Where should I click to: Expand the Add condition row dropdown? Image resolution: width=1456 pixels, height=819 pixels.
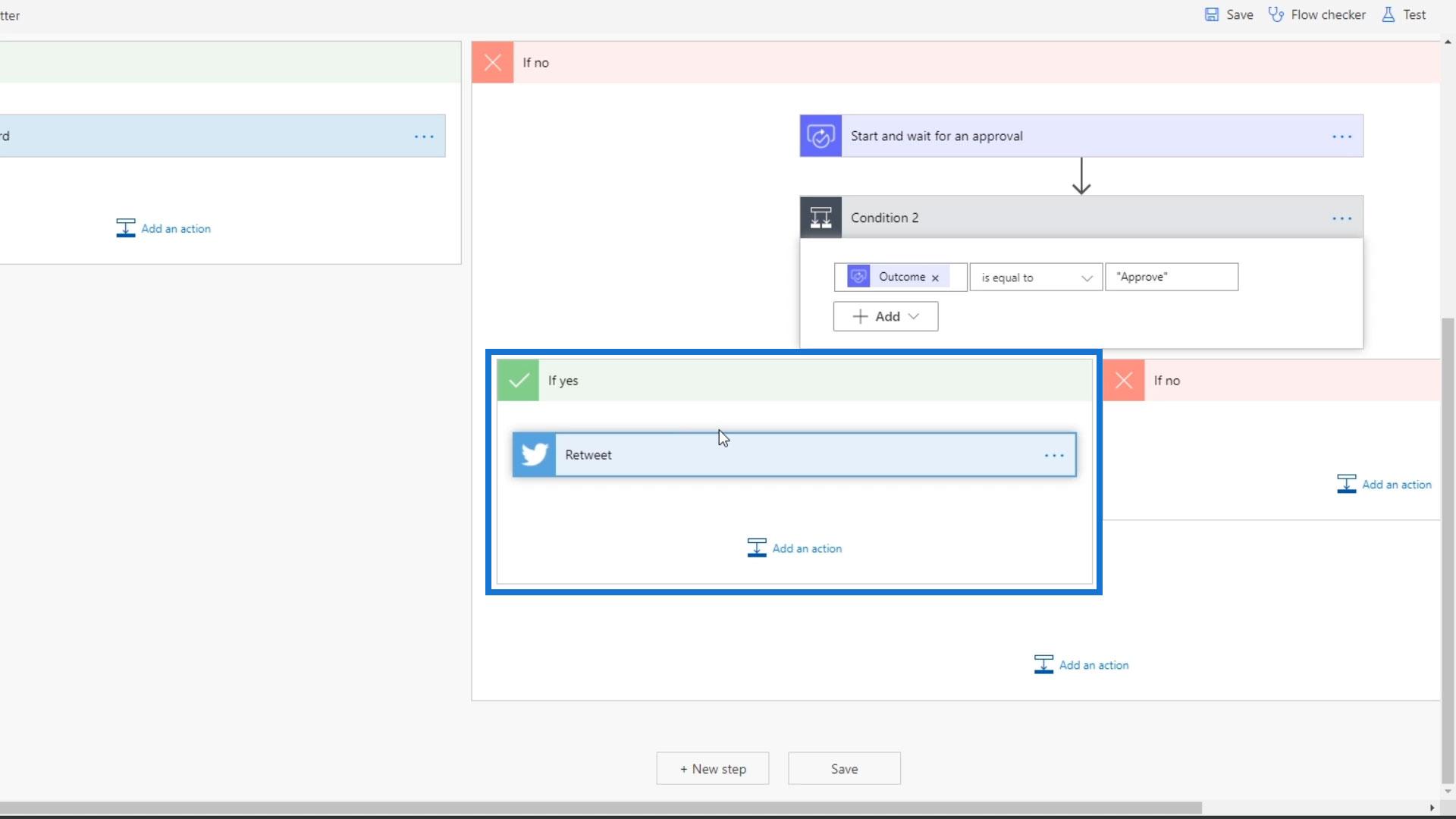coord(886,317)
